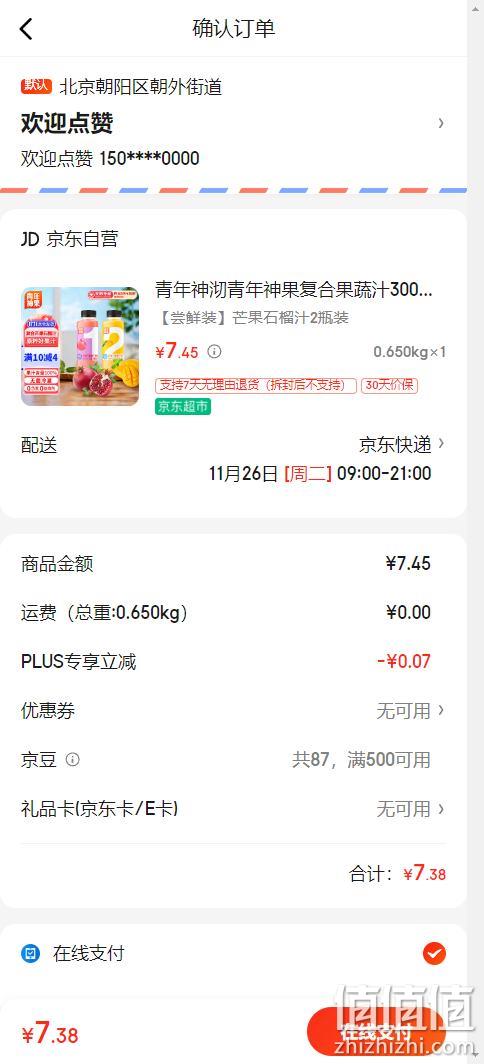The height and width of the screenshot is (1064, 484).
Task: Select the 在线支付 checked radio
Action: pos(434,953)
